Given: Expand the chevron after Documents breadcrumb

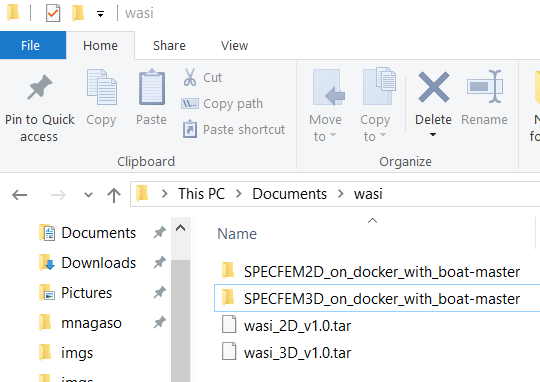Looking at the screenshot, I should (x=341, y=194).
